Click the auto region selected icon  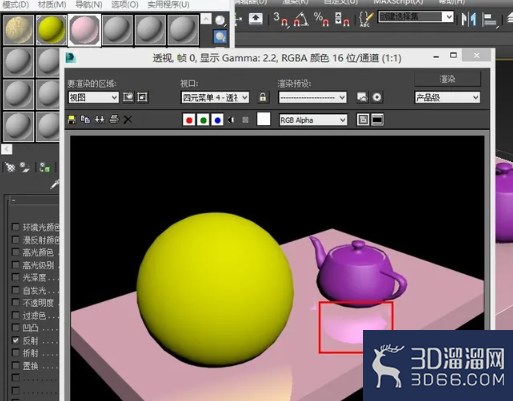point(142,97)
